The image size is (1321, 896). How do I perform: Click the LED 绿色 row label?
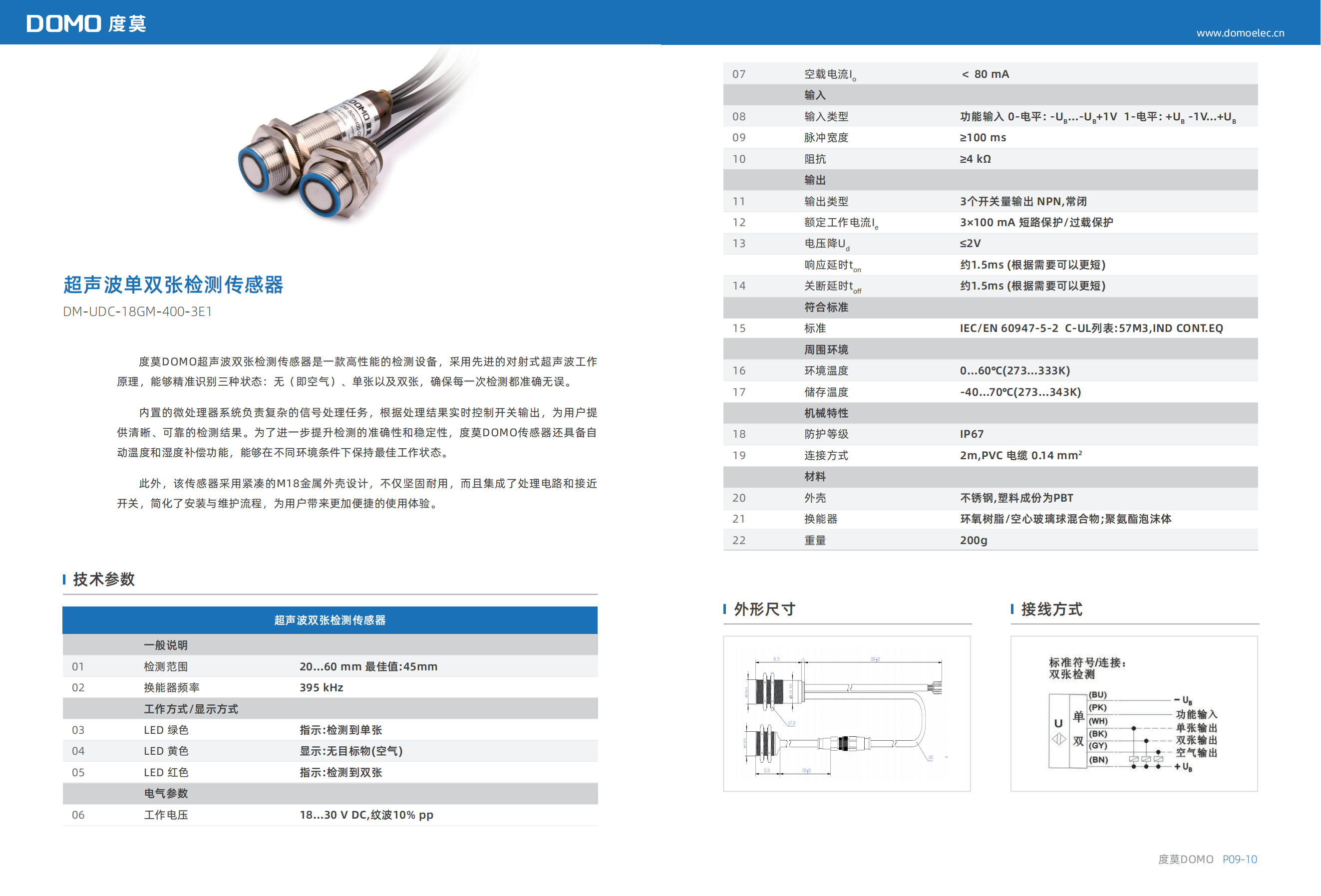coord(166,730)
